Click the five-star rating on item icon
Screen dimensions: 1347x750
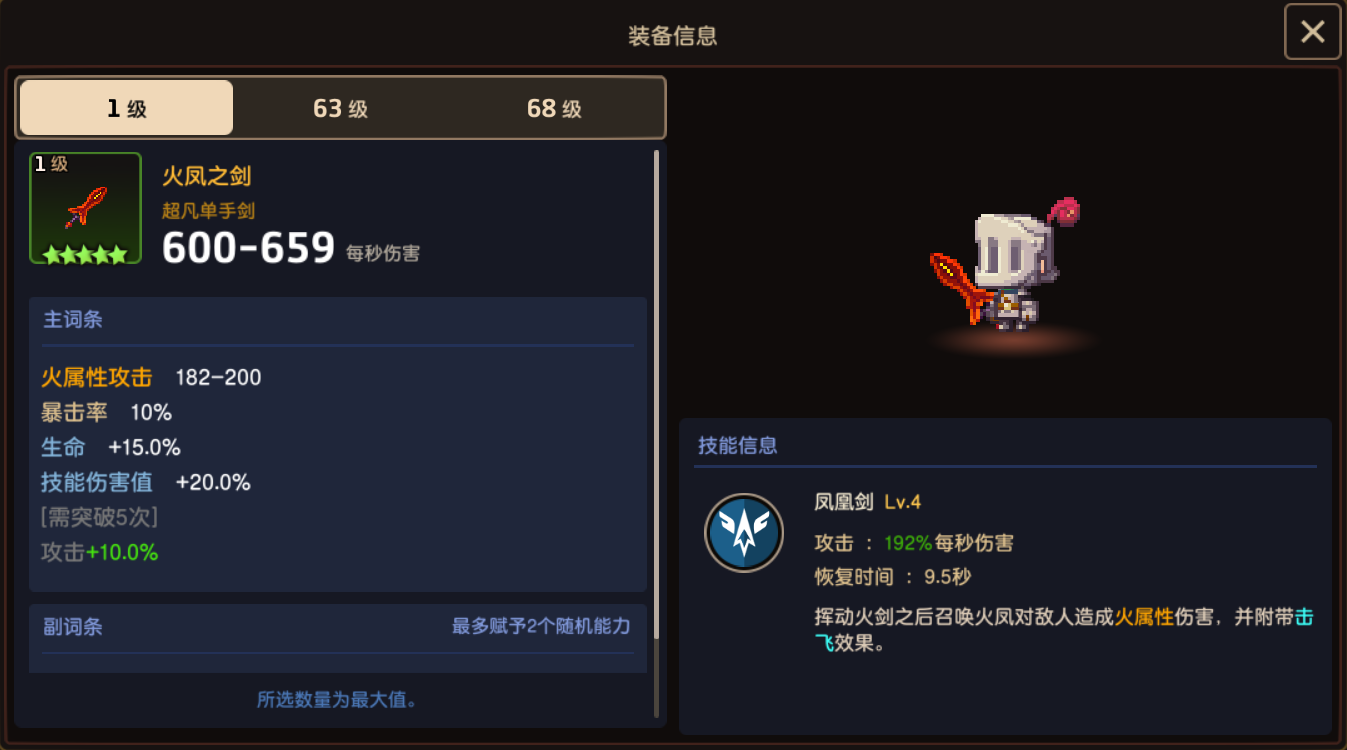pyautogui.click(x=86, y=254)
